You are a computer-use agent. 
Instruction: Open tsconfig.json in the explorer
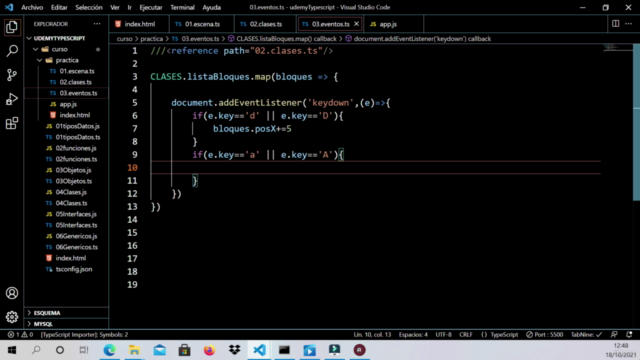click(74, 269)
